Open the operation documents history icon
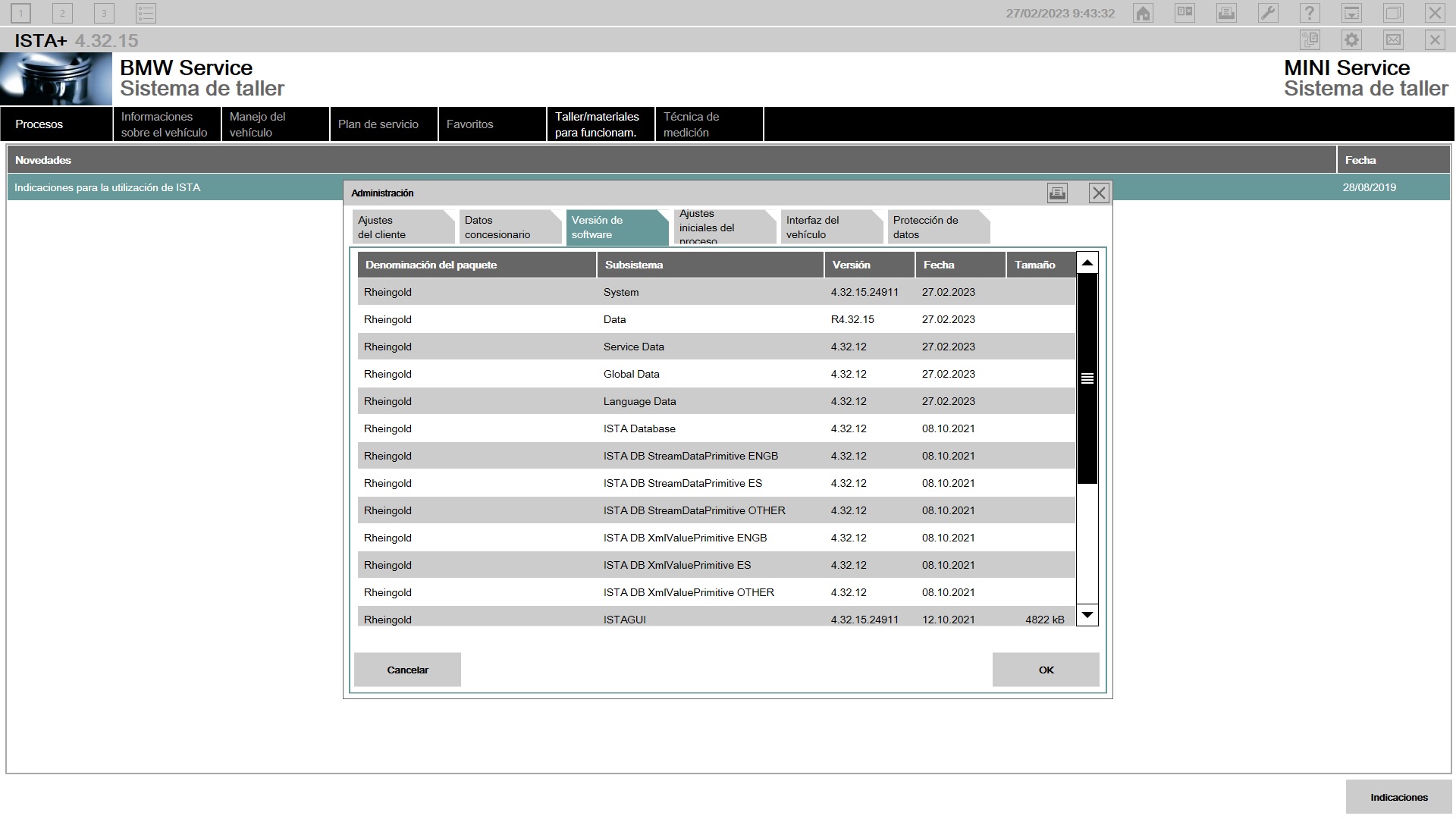 (1310, 40)
